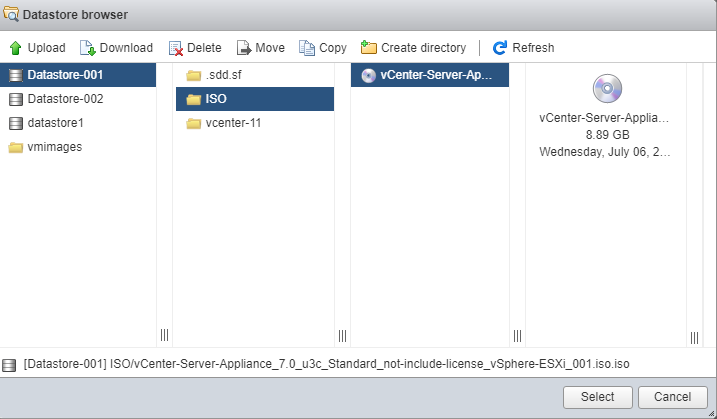The width and height of the screenshot is (717, 419).
Task: Click the datastore1 disk icon
Action: [16, 123]
